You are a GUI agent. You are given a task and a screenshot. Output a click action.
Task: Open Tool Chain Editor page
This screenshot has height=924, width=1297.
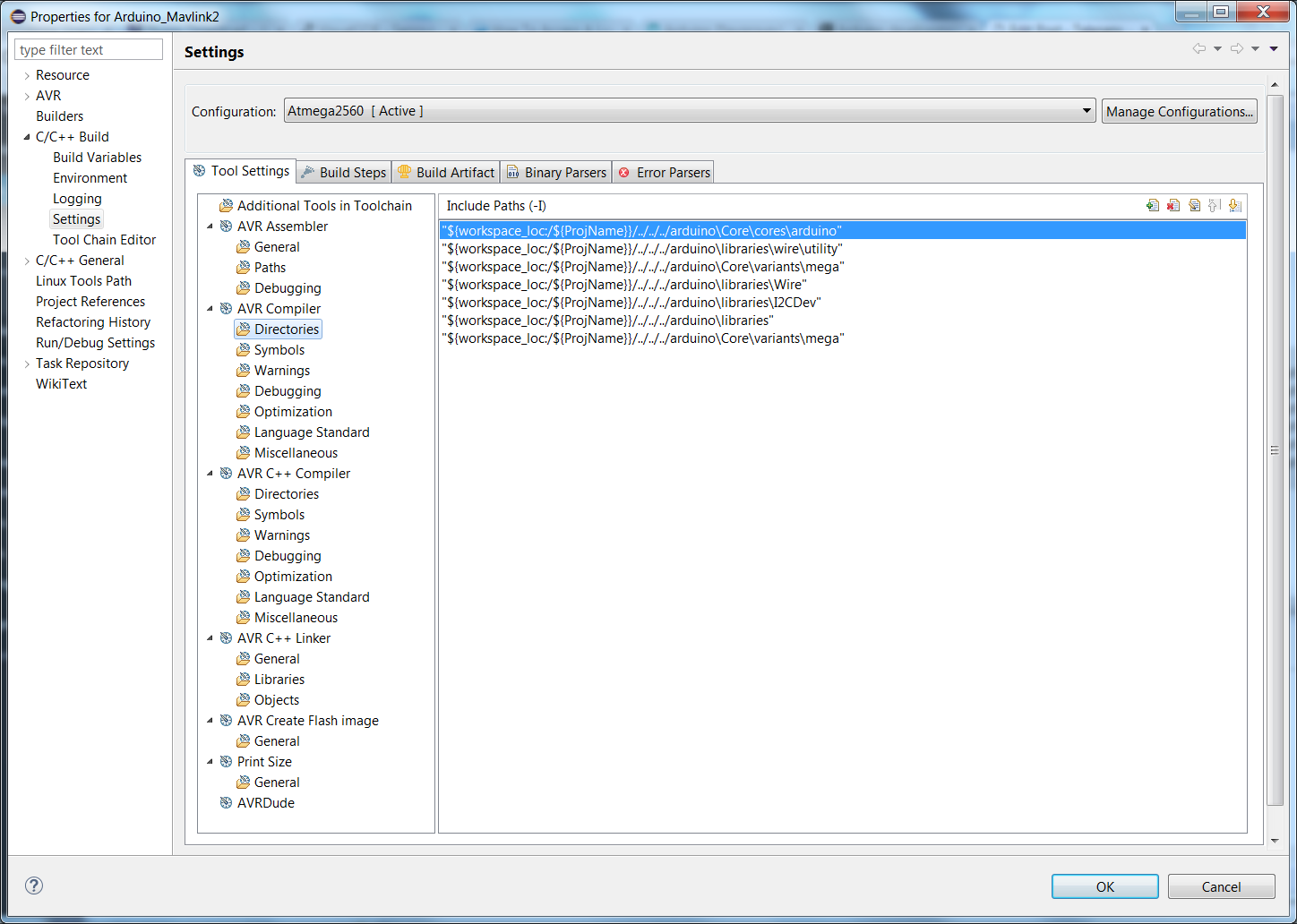pyautogui.click(x=104, y=240)
